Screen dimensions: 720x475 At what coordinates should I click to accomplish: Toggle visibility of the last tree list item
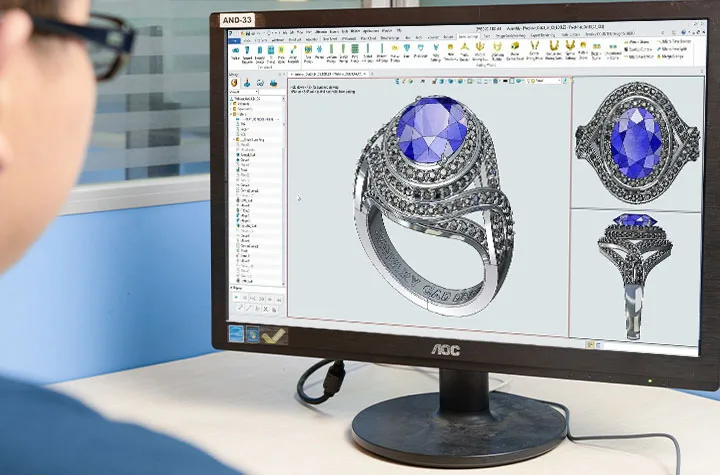point(235,280)
